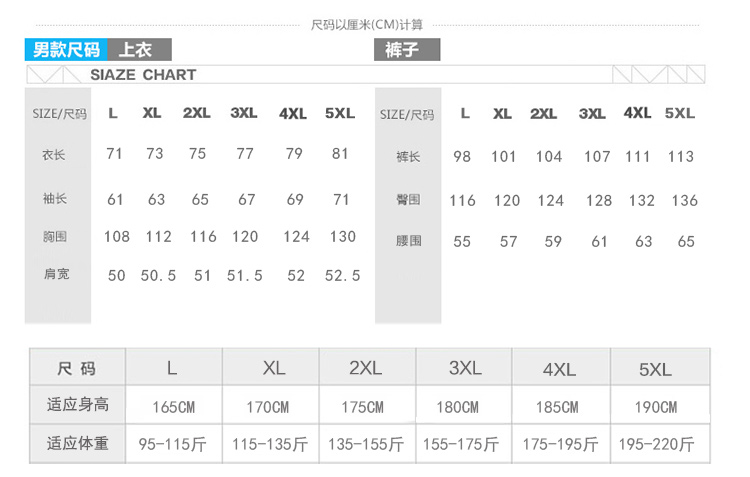The width and height of the screenshot is (750, 477).
Task: Click the 袖长 row label
Action: click(55, 198)
